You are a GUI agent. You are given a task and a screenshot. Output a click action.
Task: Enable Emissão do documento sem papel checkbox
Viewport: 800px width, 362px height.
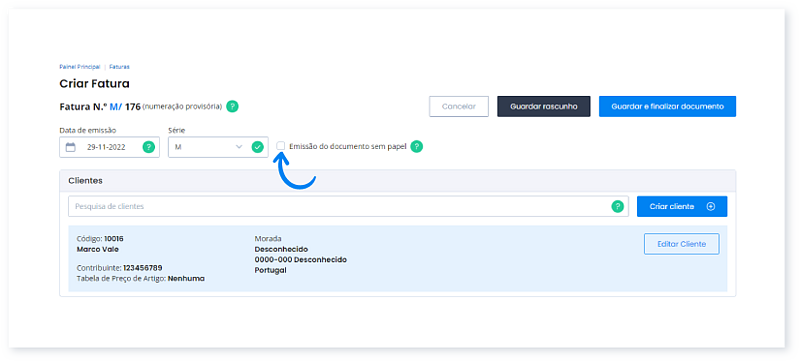281,146
